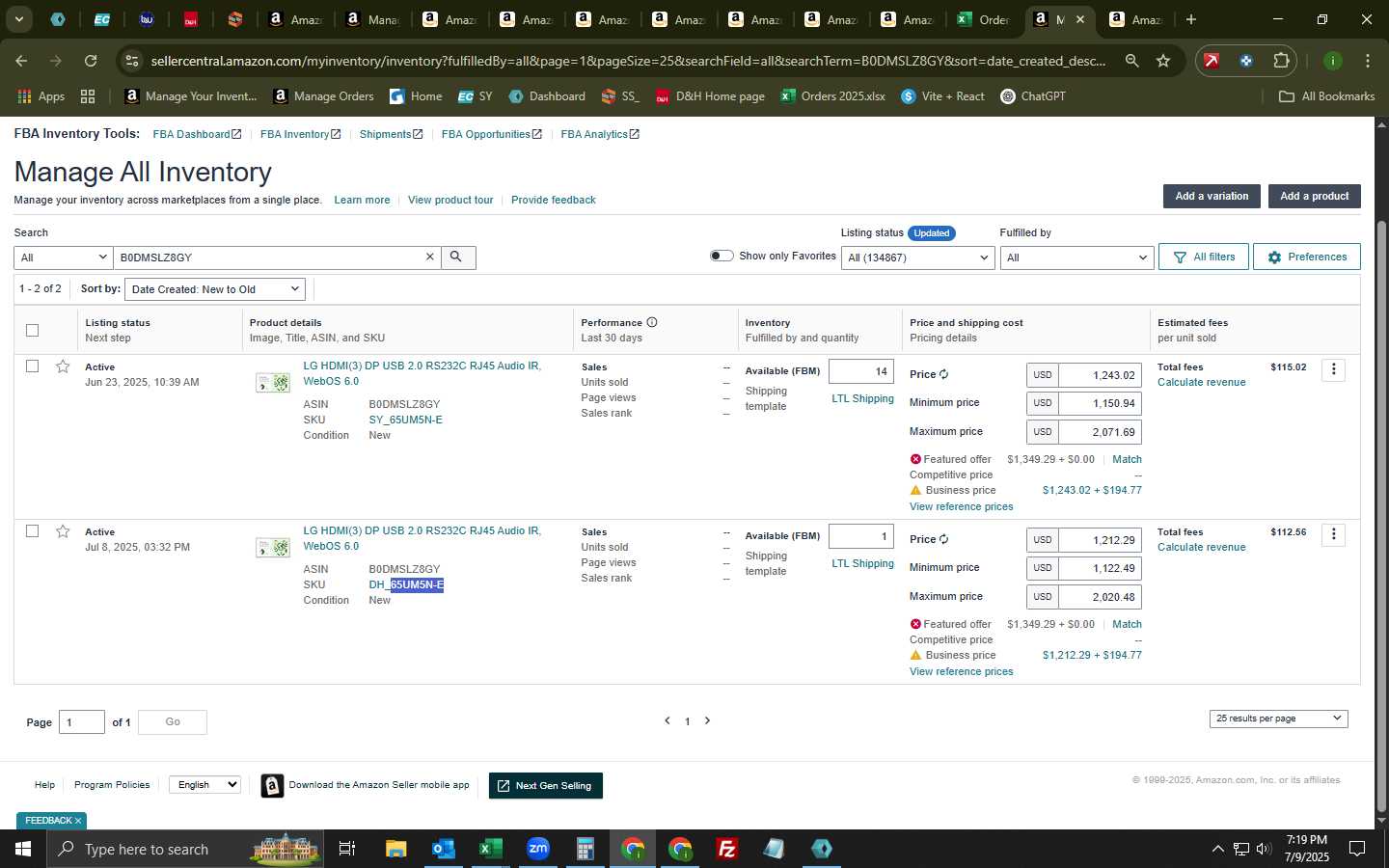Screen dimensions: 1389x868
Task: Close the FEEDBACK tab badge
Action: click(x=78, y=821)
